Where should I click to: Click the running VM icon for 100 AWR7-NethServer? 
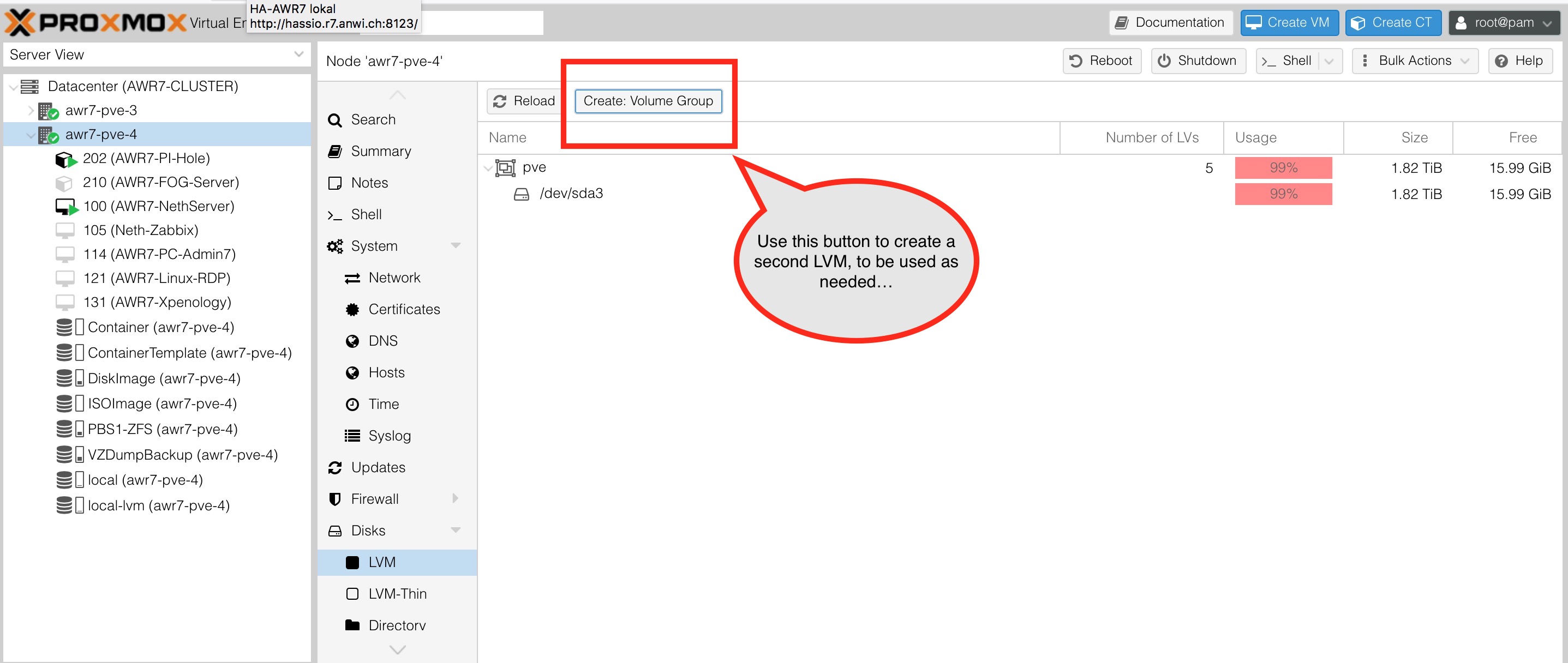click(67, 207)
